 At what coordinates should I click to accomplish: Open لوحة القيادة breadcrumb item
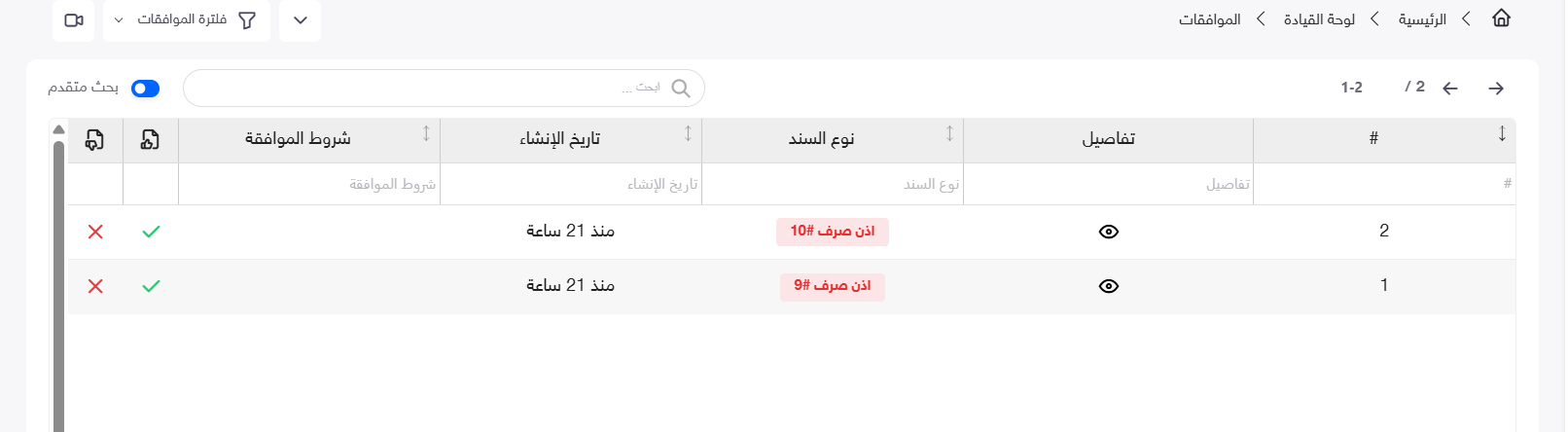coord(1319,19)
